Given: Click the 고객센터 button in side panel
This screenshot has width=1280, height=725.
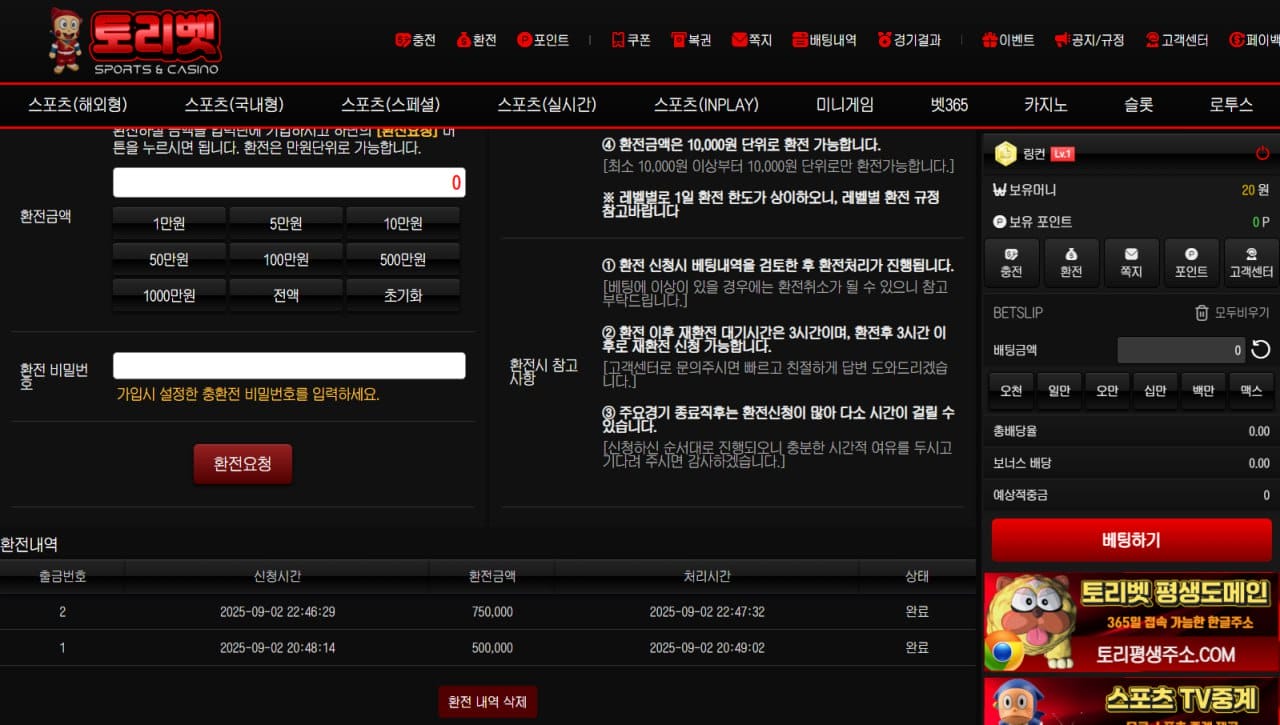Looking at the screenshot, I should 1251,263.
